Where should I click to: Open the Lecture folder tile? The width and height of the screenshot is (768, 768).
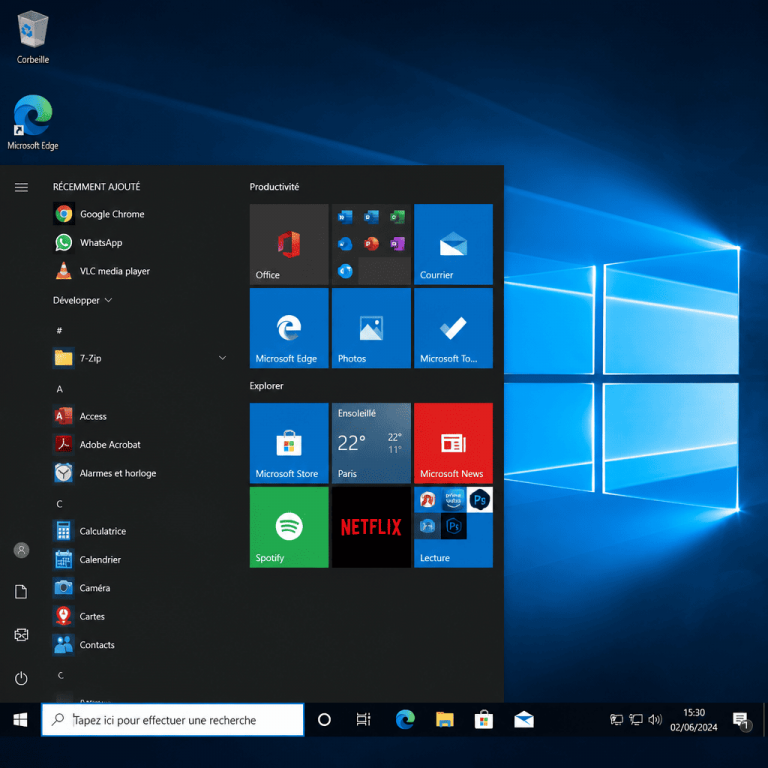coord(453,527)
